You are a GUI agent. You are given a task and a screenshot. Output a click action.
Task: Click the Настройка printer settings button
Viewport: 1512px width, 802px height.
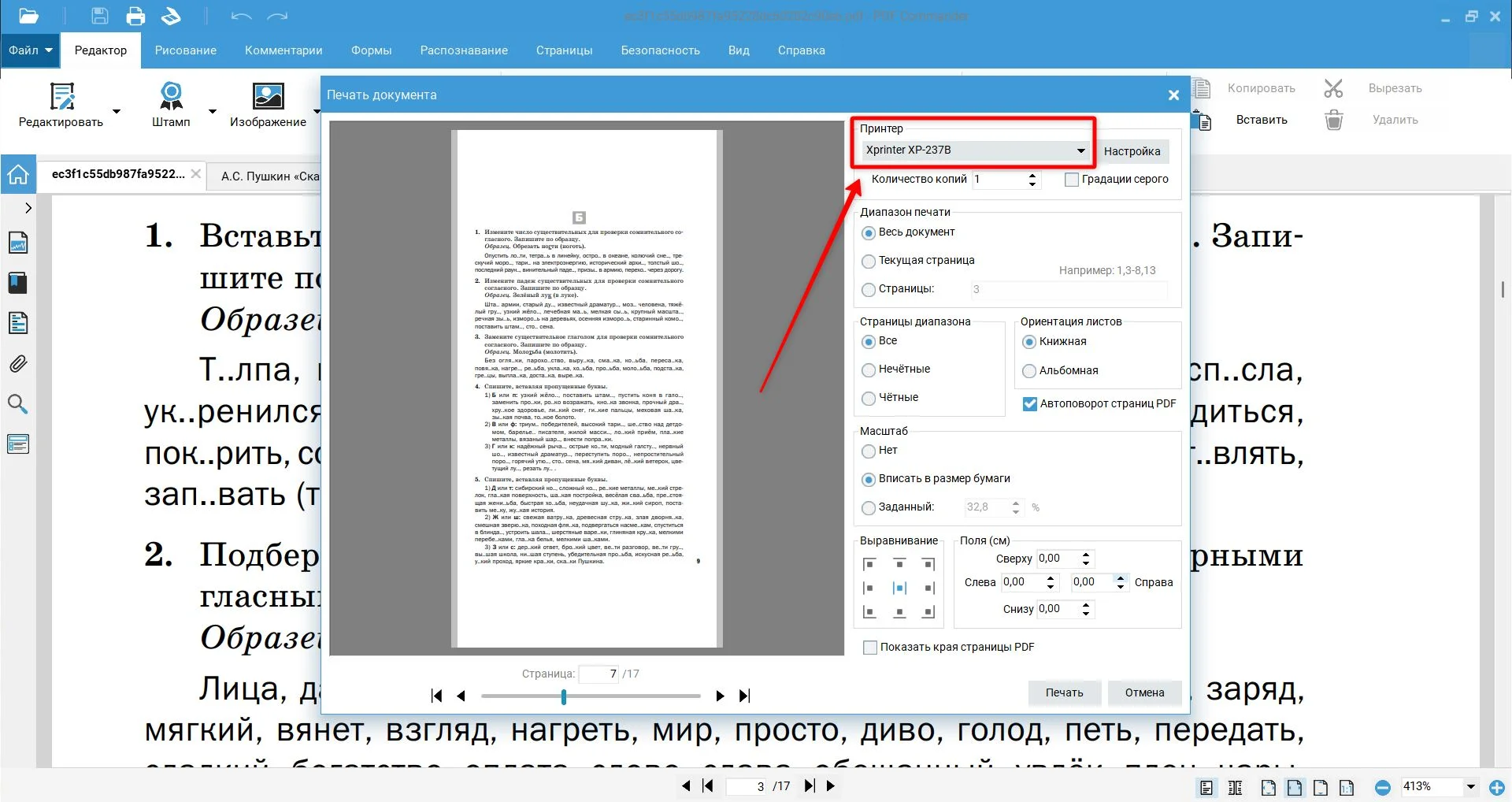1132,151
